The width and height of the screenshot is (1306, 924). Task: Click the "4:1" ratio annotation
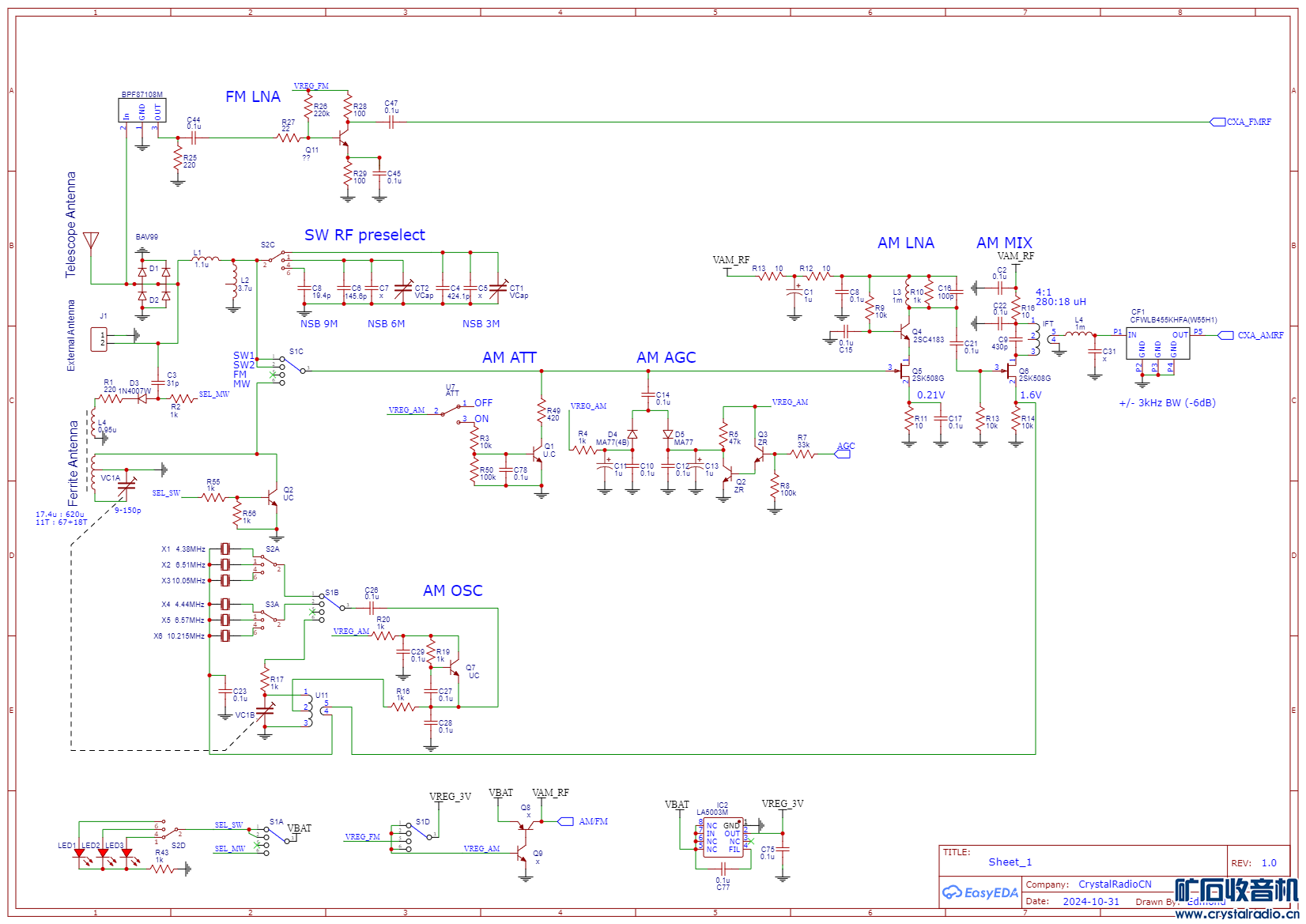1044,292
